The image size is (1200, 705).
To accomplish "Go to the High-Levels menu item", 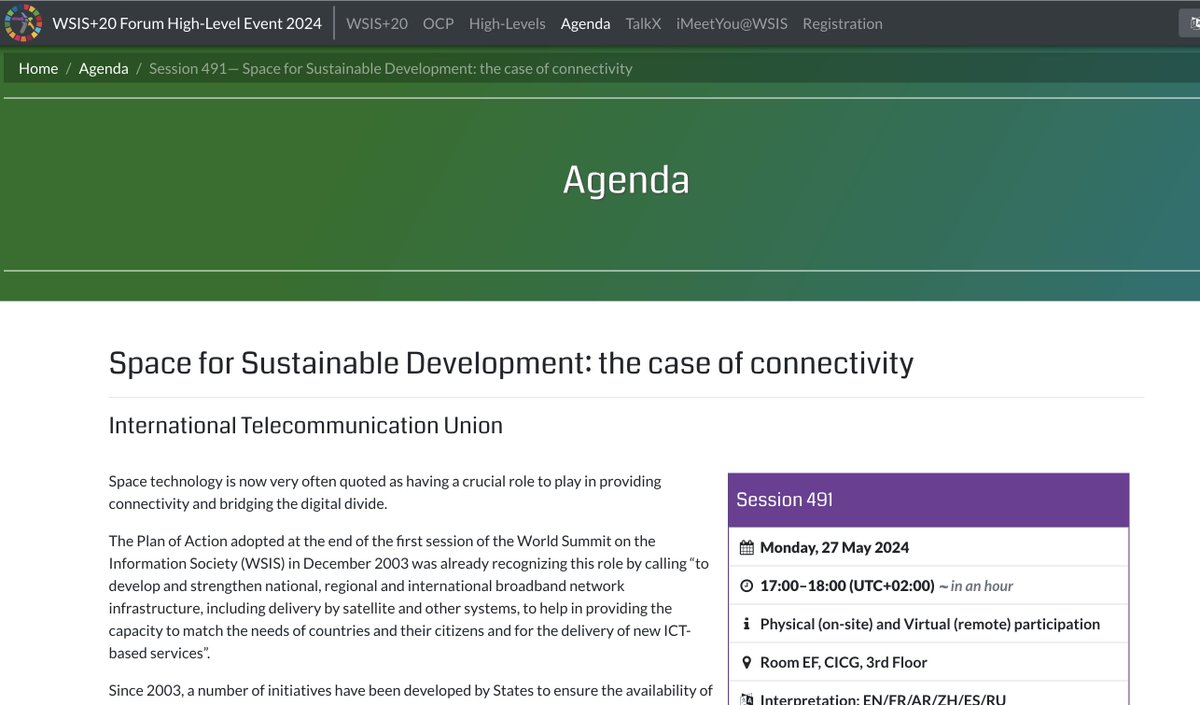I will (507, 23).
